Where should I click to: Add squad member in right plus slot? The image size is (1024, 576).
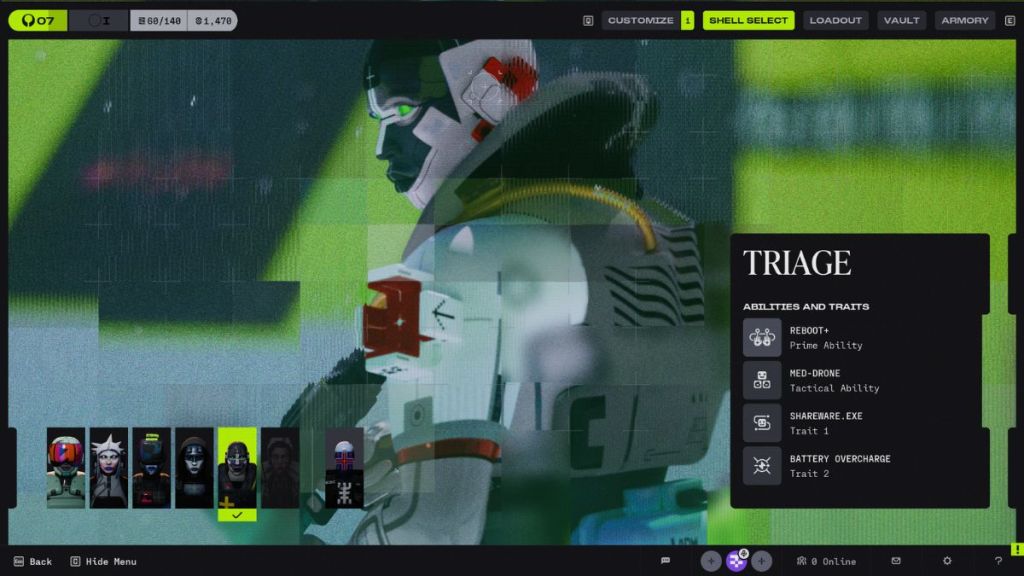point(762,561)
